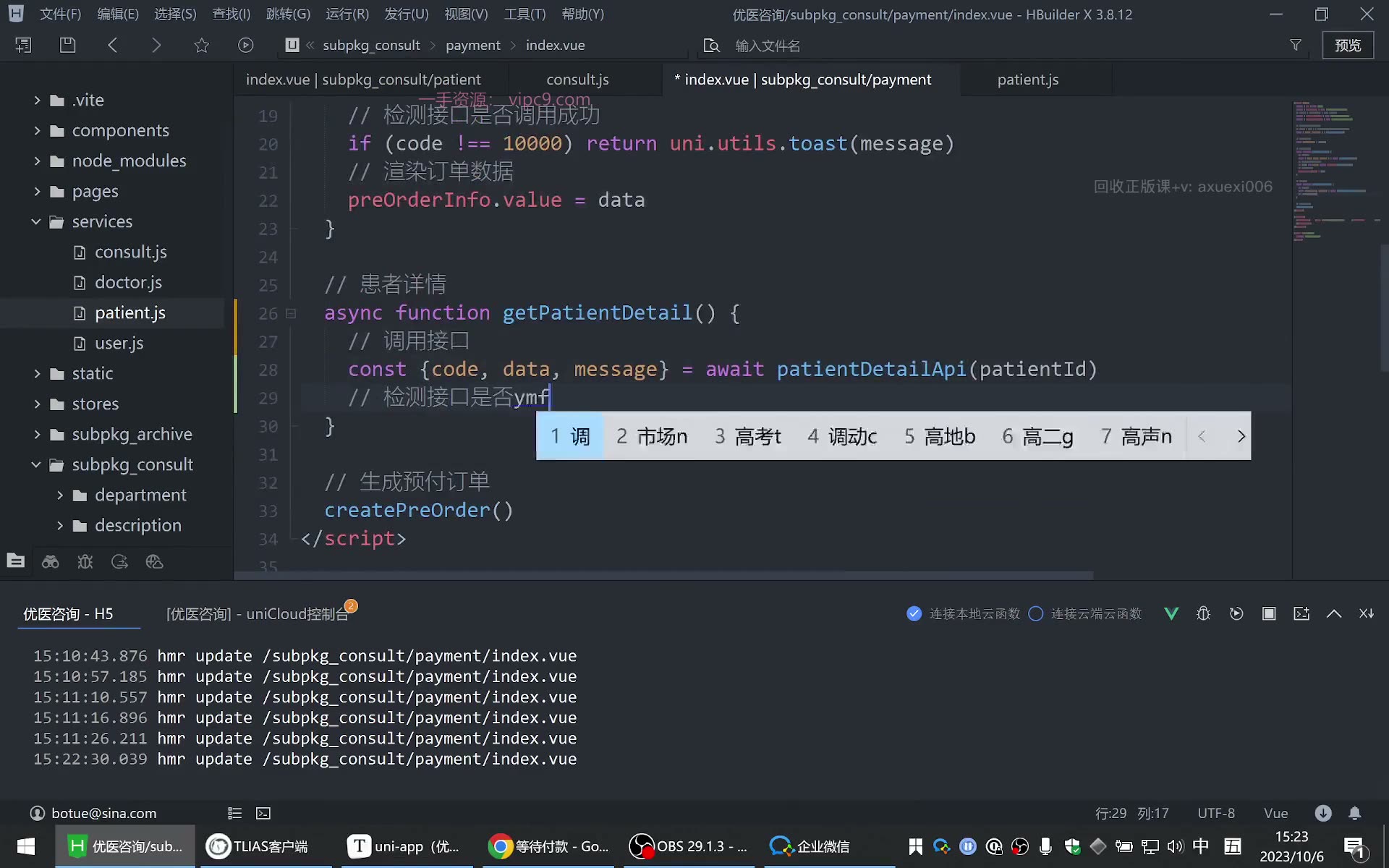Click the console bug debug icon

(1203, 613)
